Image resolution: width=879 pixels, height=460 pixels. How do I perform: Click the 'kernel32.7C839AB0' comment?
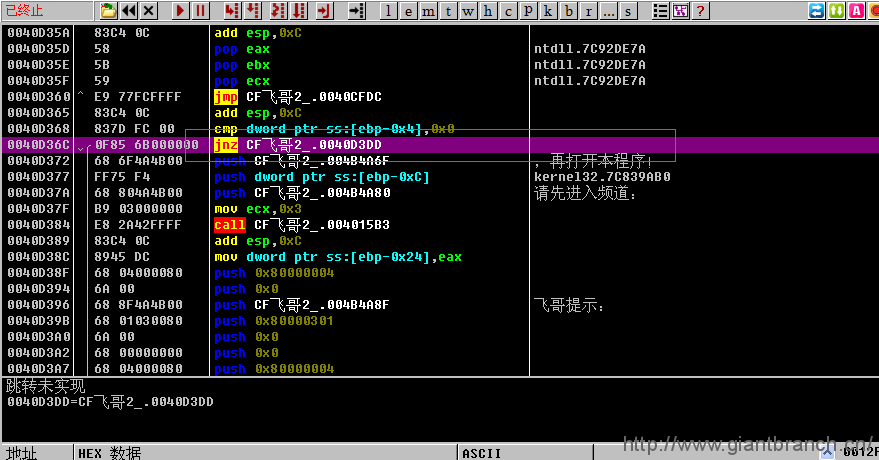pos(602,176)
